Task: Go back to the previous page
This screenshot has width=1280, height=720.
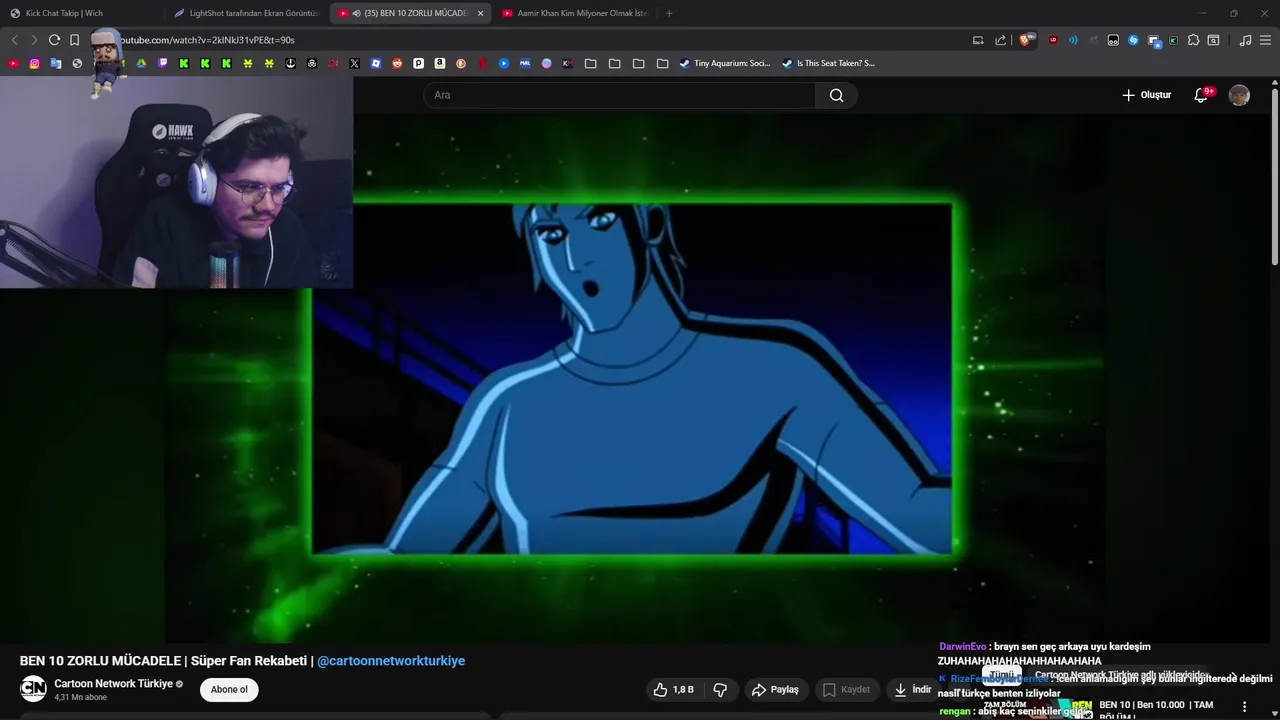Action: (14, 40)
